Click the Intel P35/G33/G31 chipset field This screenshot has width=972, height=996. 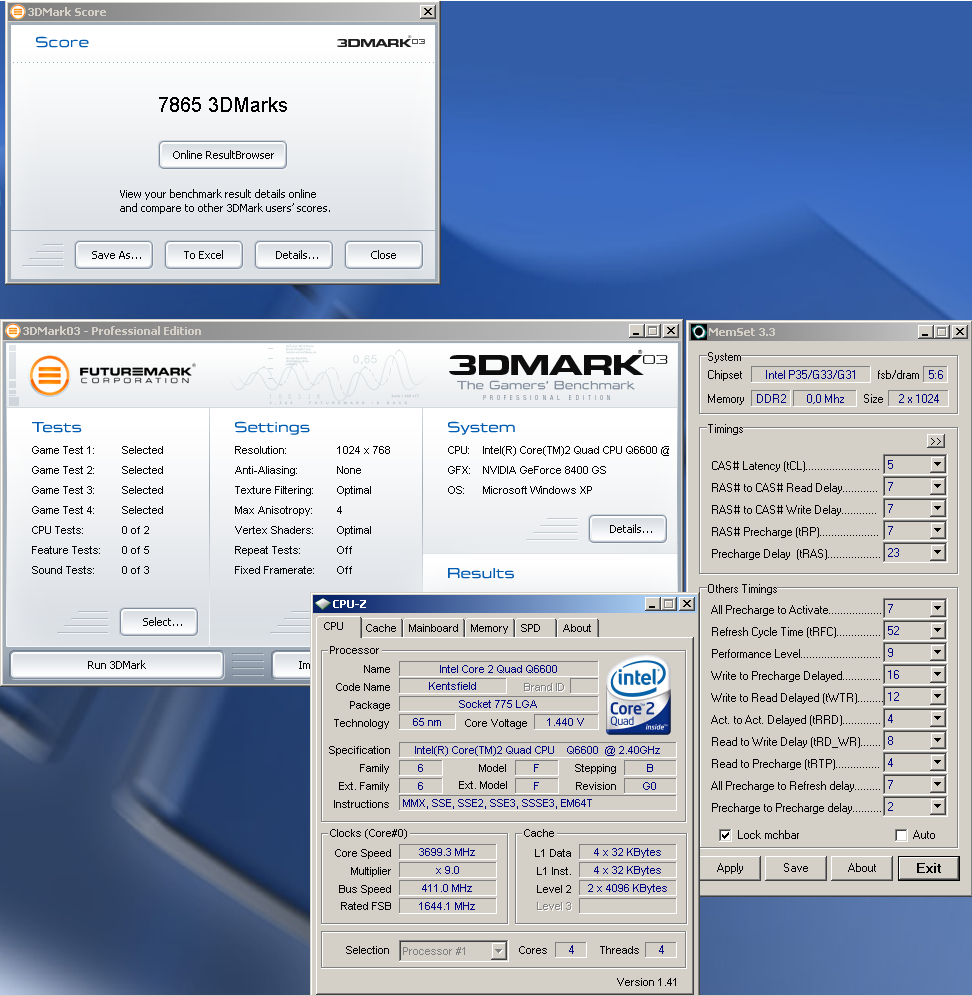coord(810,375)
